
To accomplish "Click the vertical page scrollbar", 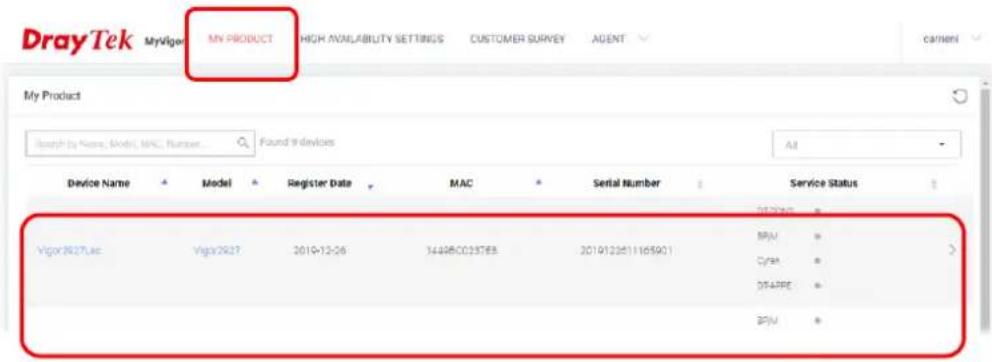I will tap(984, 209).
